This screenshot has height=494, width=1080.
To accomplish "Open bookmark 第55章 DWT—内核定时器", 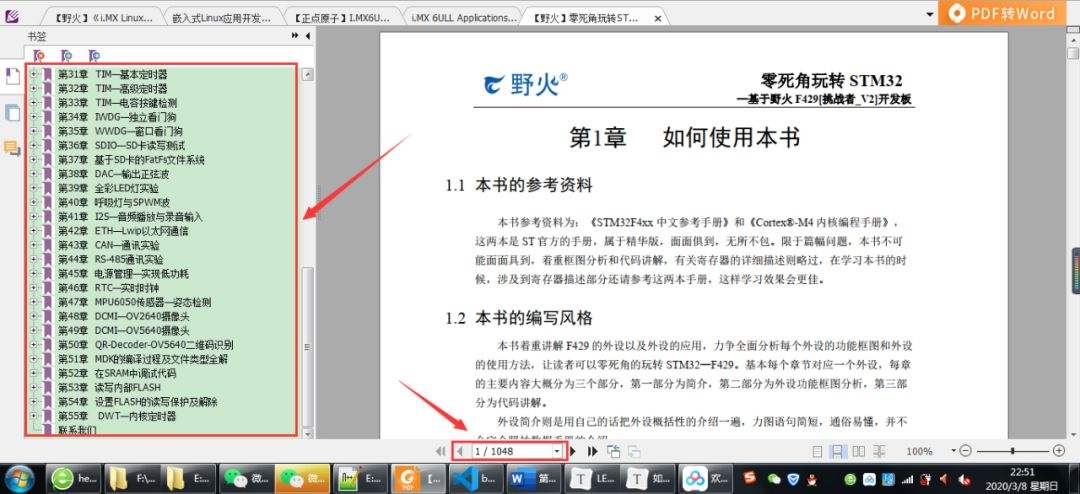I will [x=117, y=416].
